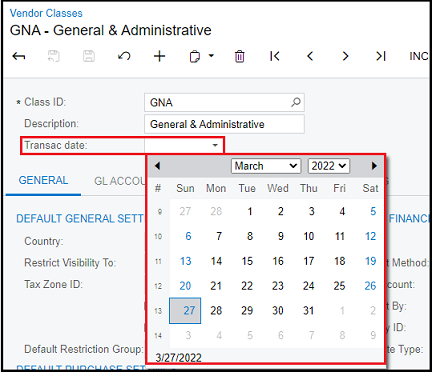This screenshot has height=372, width=432.
Task: Go to last record icon
Action: pos(381,56)
